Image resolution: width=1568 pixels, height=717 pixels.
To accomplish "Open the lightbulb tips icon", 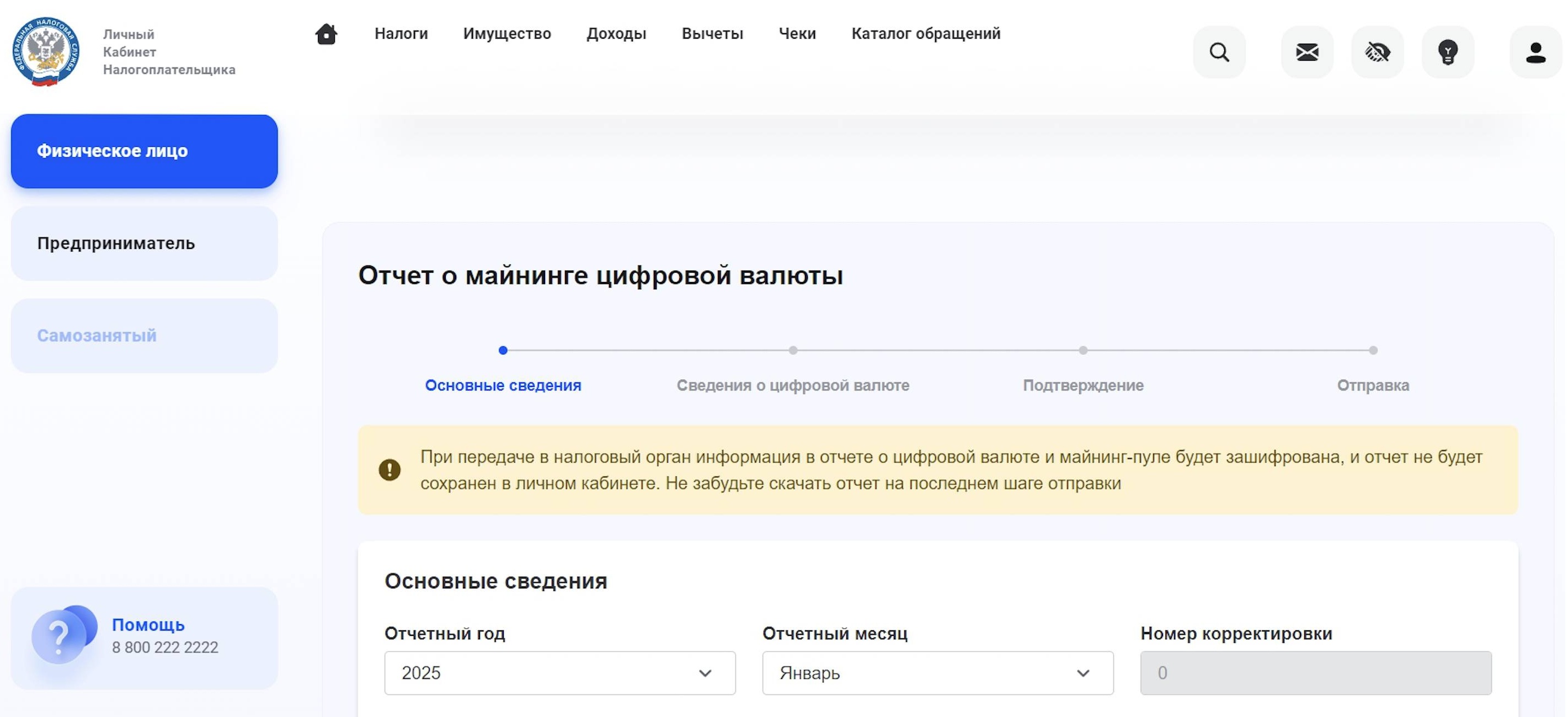I will 1448,52.
